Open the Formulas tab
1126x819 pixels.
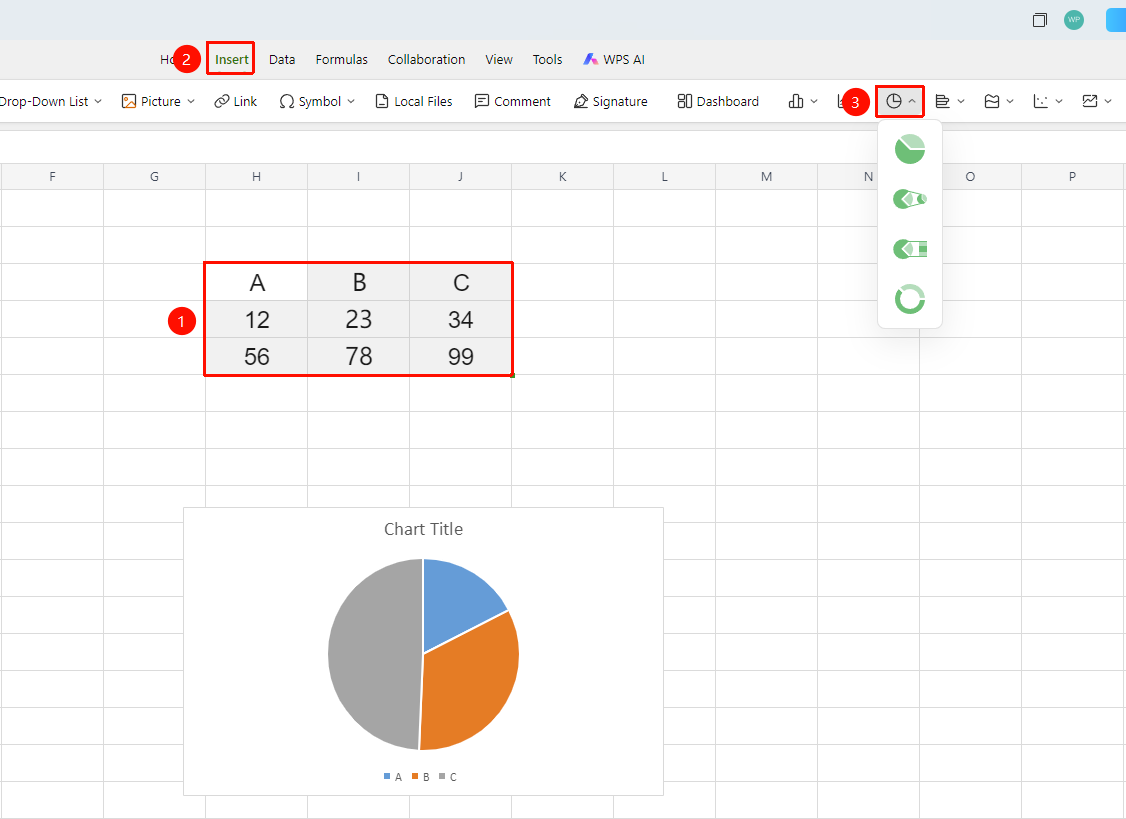pyautogui.click(x=342, y=60)
